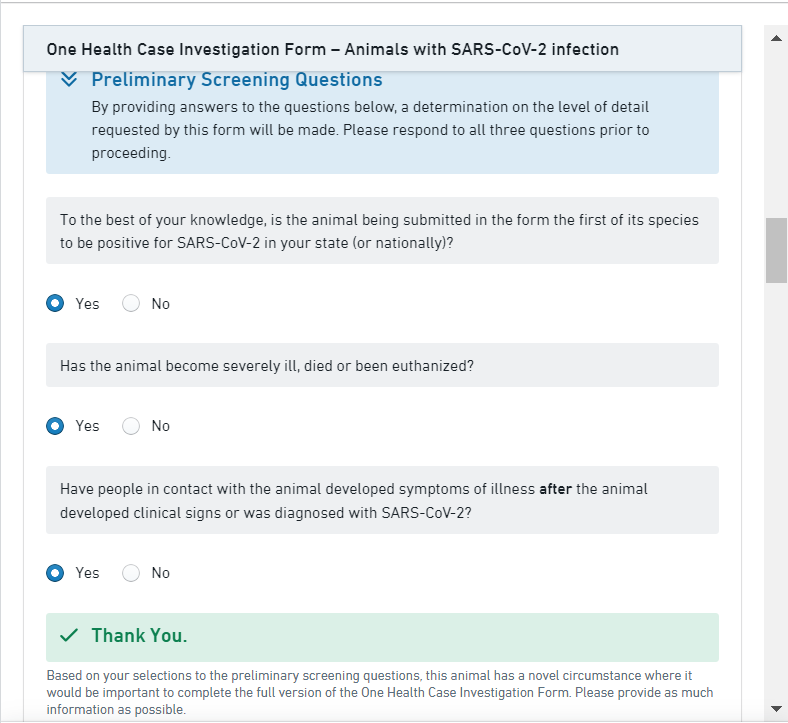
Task: Pick Yes for people developed symptoms question
Action: (x=56, y=573)
